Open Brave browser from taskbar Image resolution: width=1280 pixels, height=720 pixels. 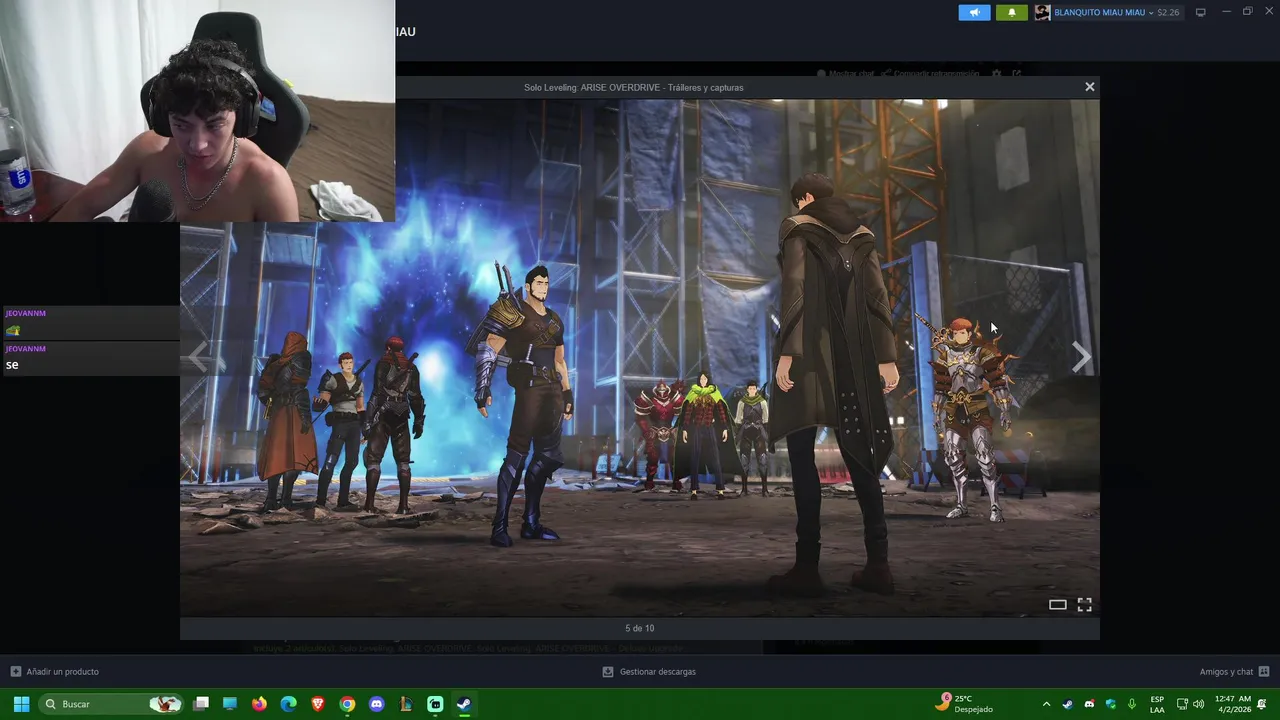click(318, 704)
